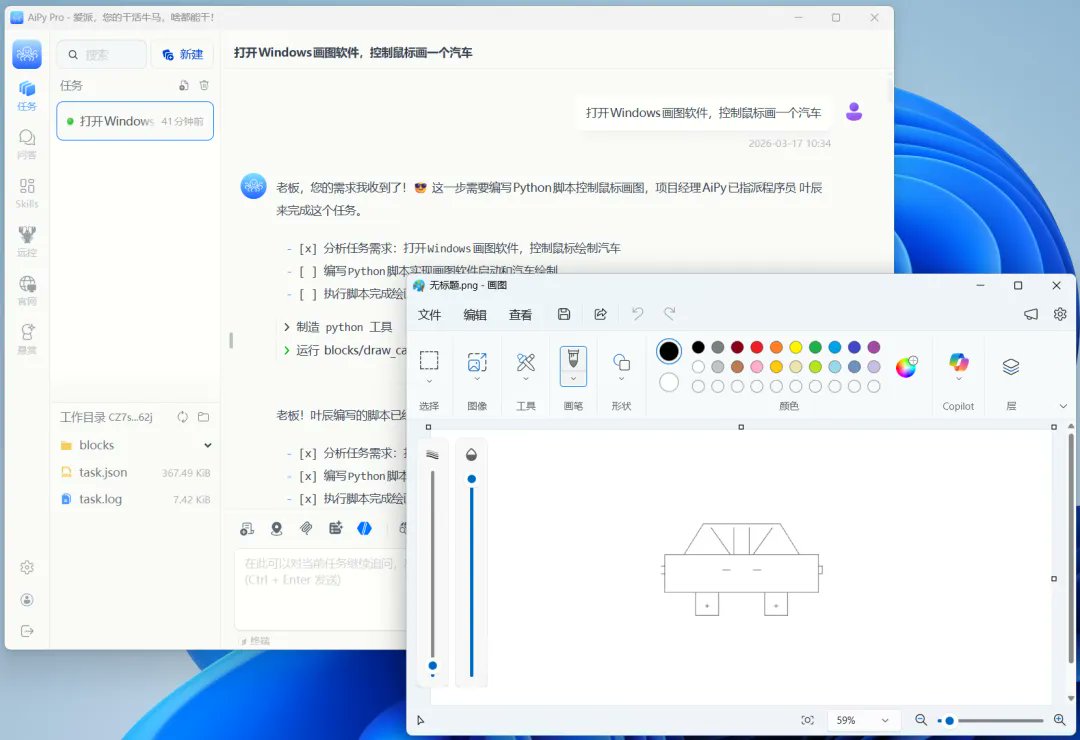1080x740 pixels.
Task: Open AiPy settings gear in sidebar
Action: (27, 567)
